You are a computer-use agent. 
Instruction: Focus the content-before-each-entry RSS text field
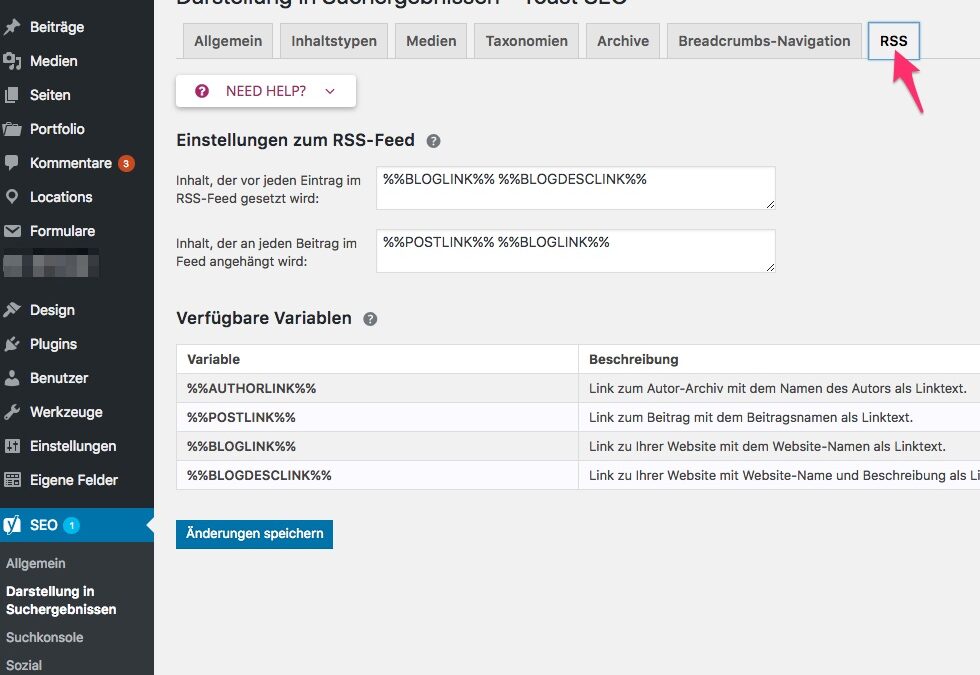click(575, 188)
